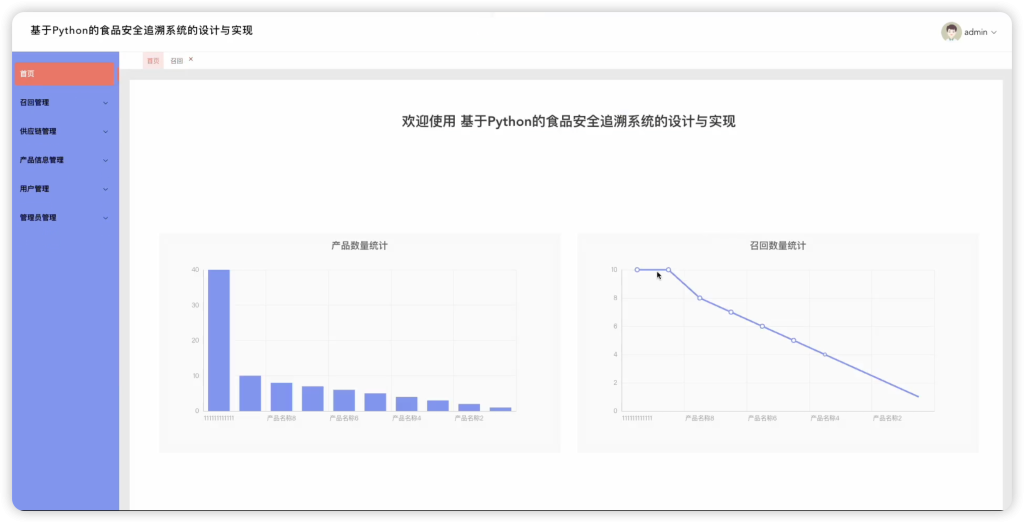Click the 11111111111 label under the bar chart
The image size is (1024, 523).
(219, 418)
